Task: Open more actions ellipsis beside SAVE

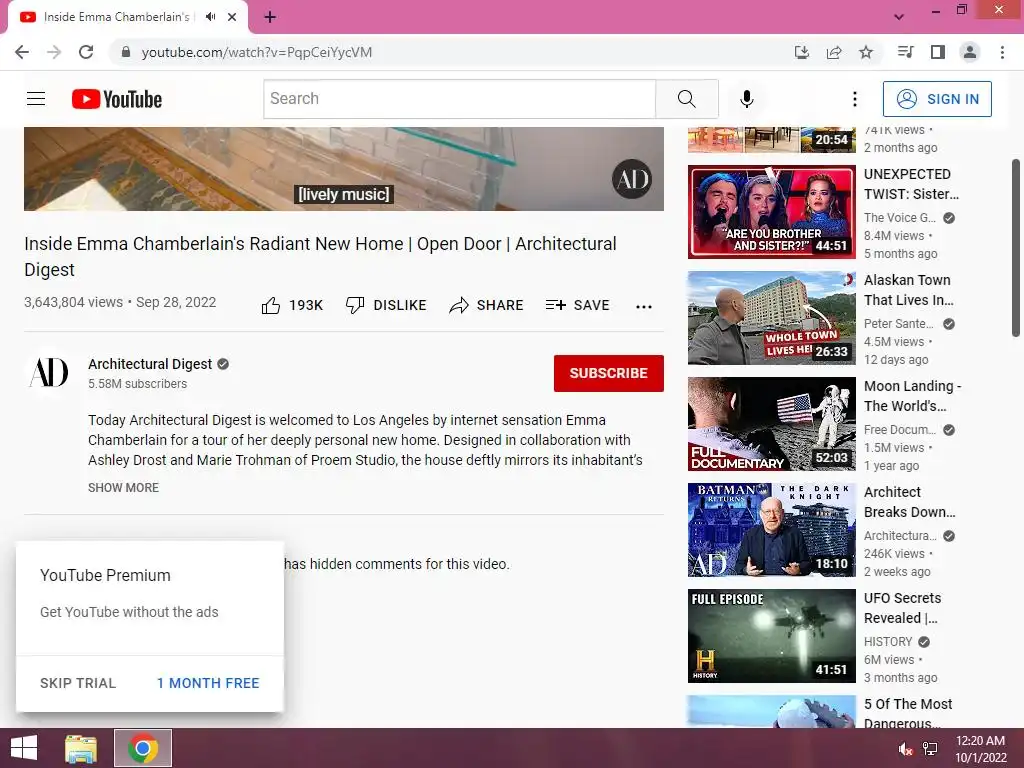Action: point(644,306)
